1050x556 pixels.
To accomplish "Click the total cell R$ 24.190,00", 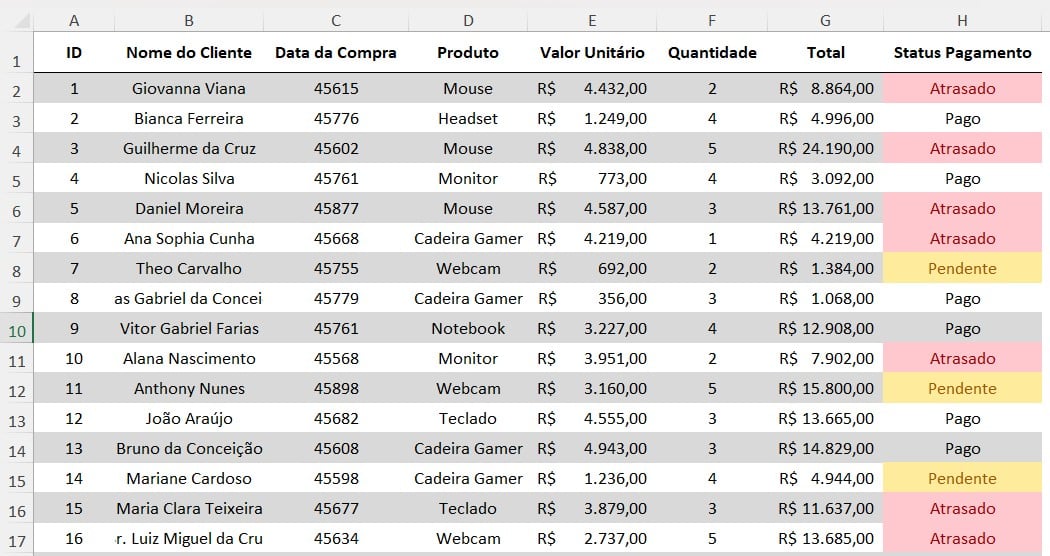I will 826,149.
